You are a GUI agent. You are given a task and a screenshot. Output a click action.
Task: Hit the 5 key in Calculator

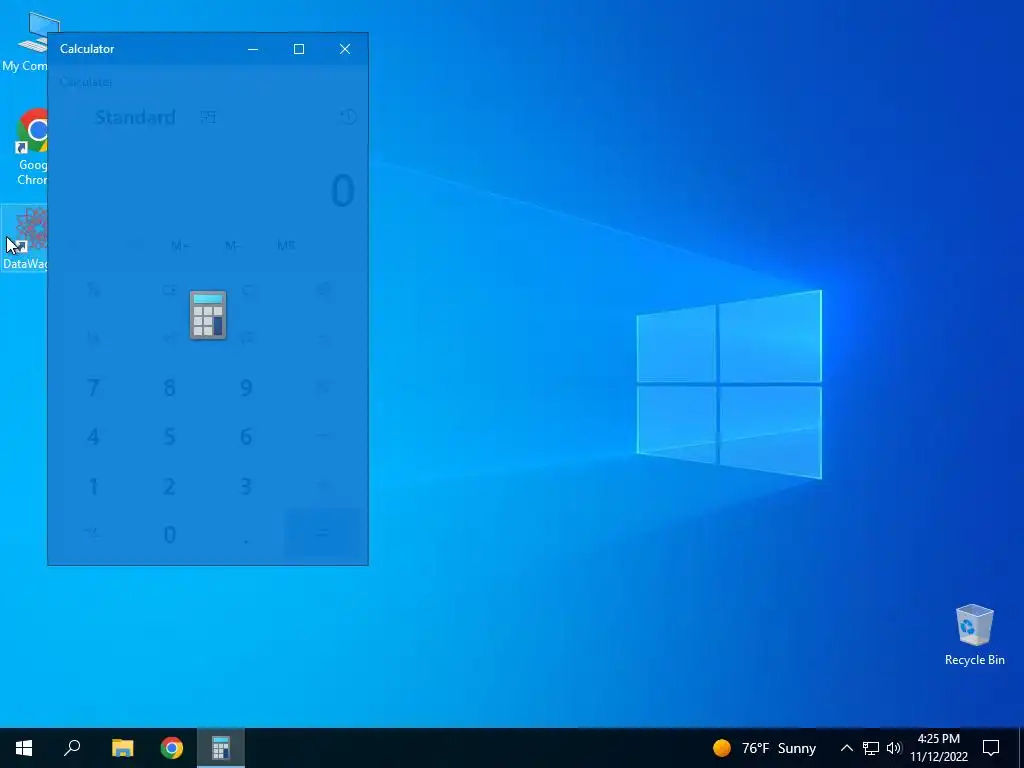pos(170,437)
